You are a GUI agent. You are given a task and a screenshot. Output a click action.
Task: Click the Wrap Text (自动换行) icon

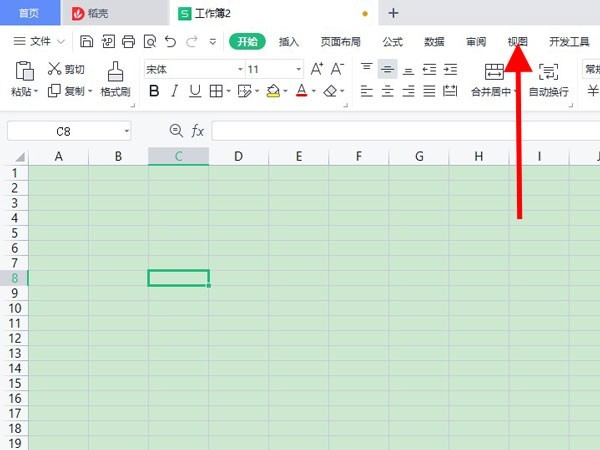(548, 71)
